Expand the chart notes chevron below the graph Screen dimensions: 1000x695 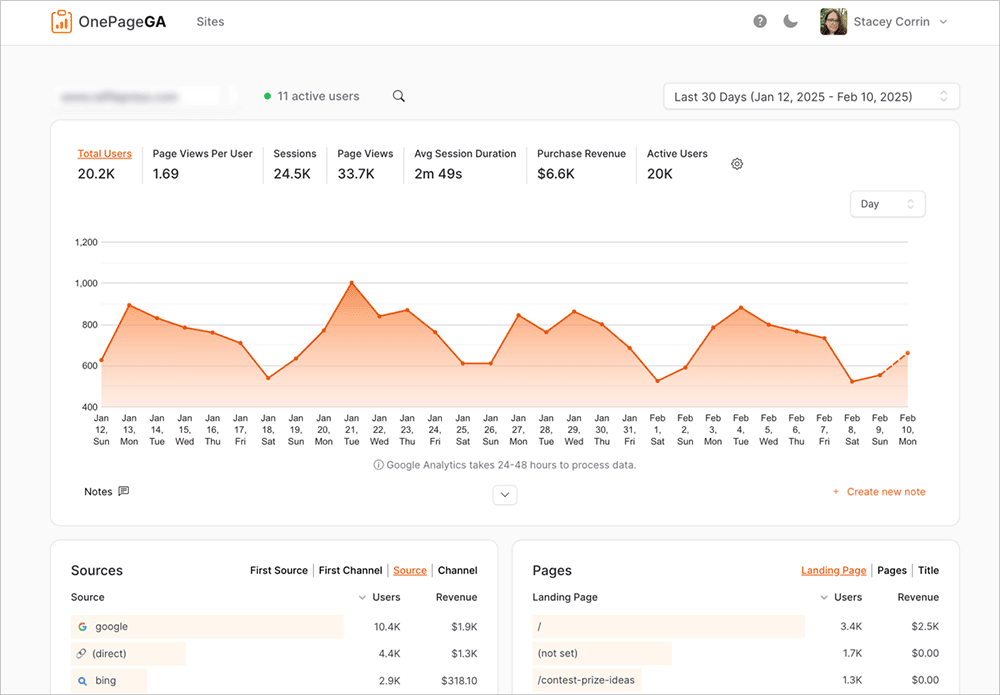coord(504,494)
